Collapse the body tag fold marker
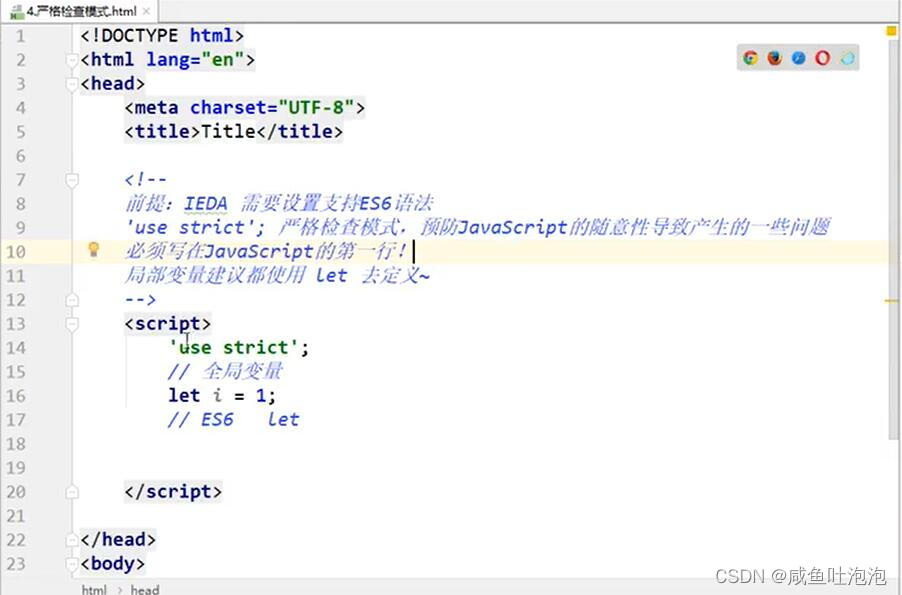The height and width of the screenshot is (595, 902). (72, 564)
